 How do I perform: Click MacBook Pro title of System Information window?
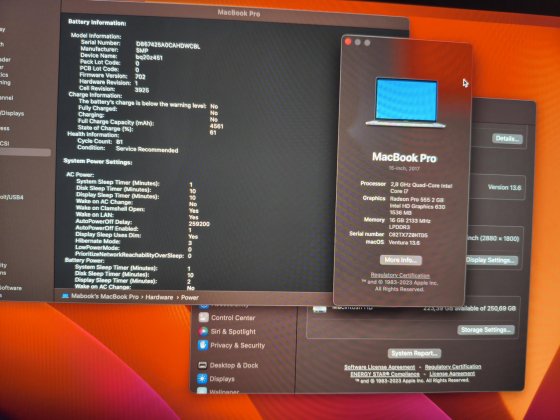(239, 13)
